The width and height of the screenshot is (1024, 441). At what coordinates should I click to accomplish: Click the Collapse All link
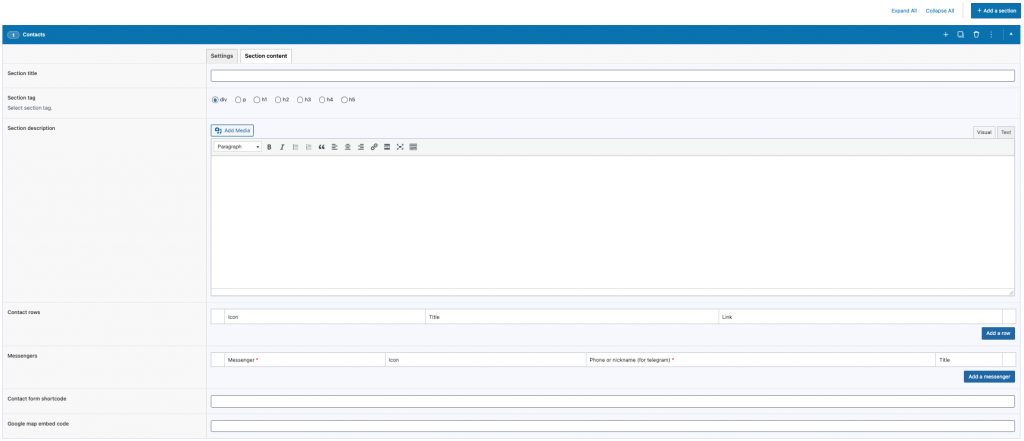pos(940,11)
